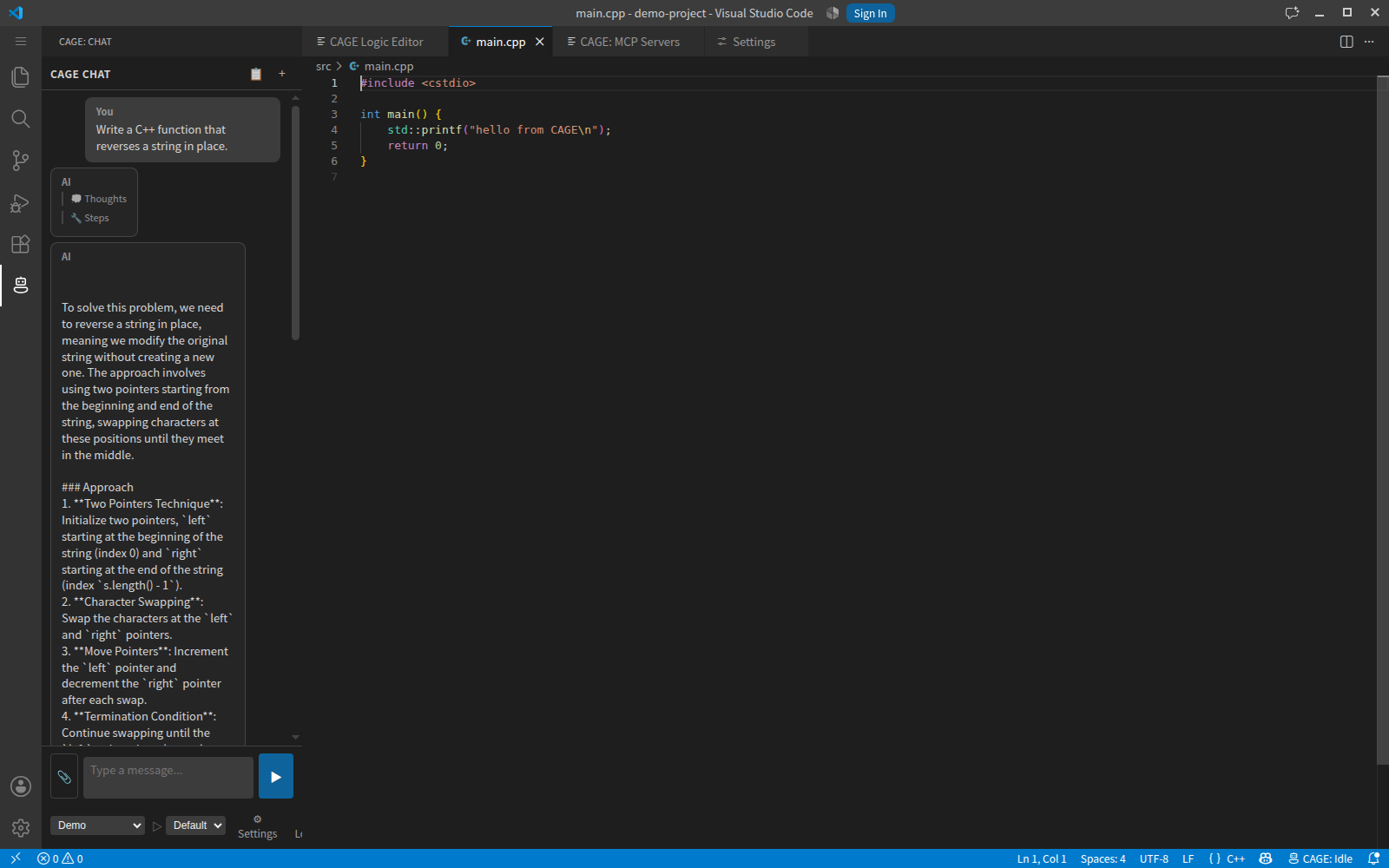The width and height of the screenshot is (1389, 868).
Task: Click the icon left of Sign In
Action: (833, 13)
